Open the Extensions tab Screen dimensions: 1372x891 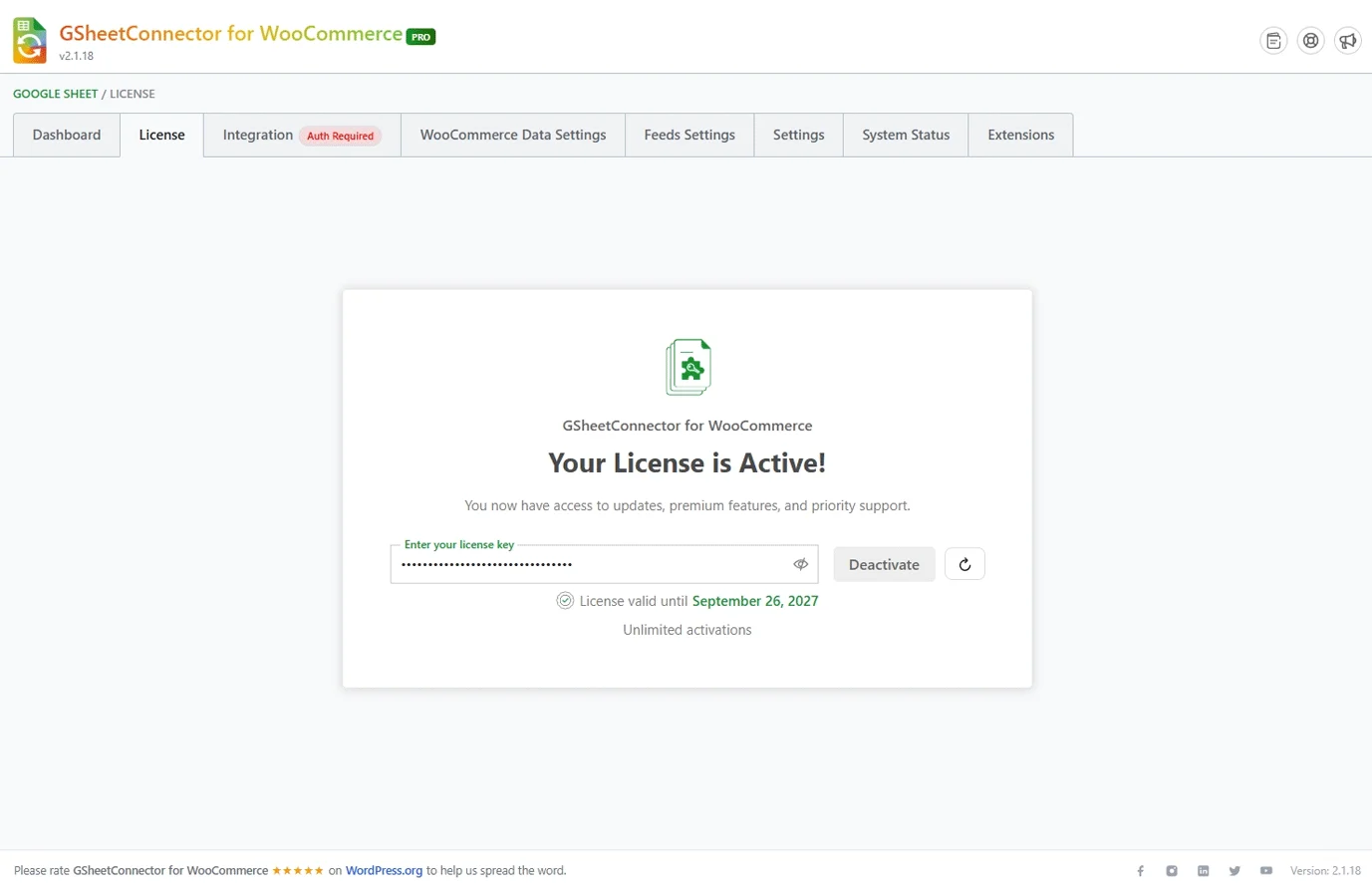click(1021, 135)
